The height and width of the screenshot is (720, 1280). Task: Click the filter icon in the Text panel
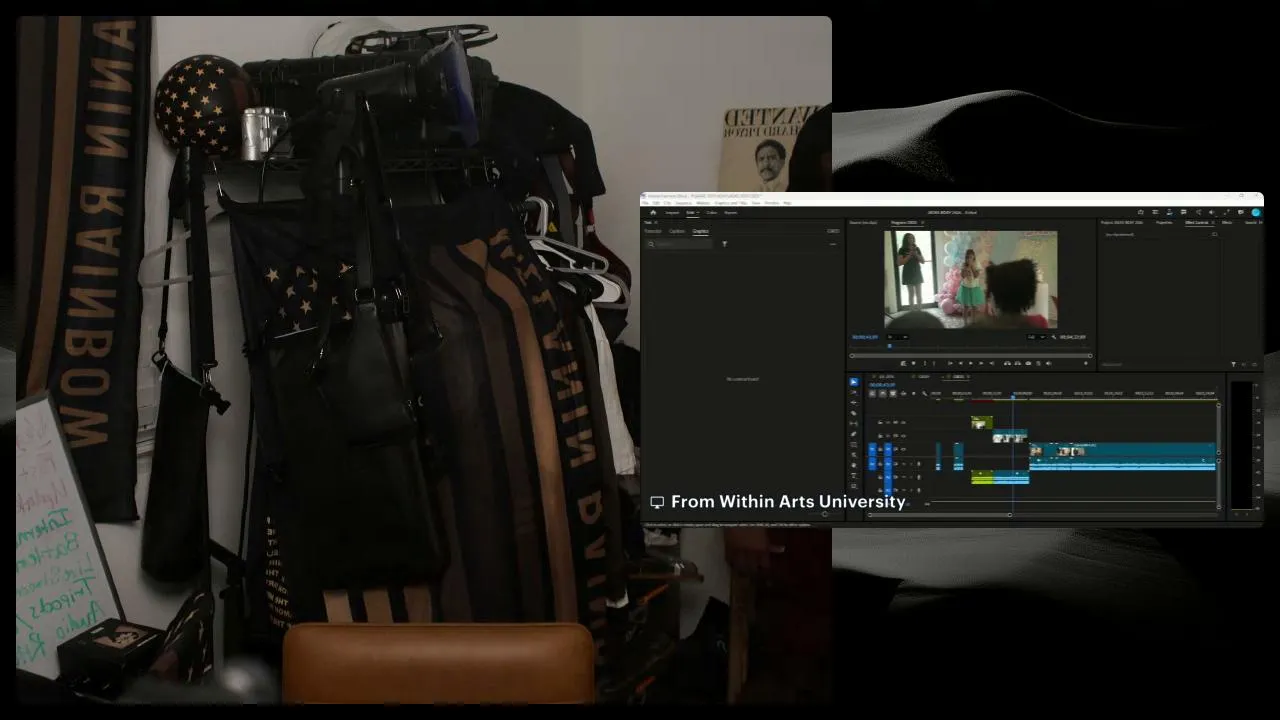(x=725, y=243)
